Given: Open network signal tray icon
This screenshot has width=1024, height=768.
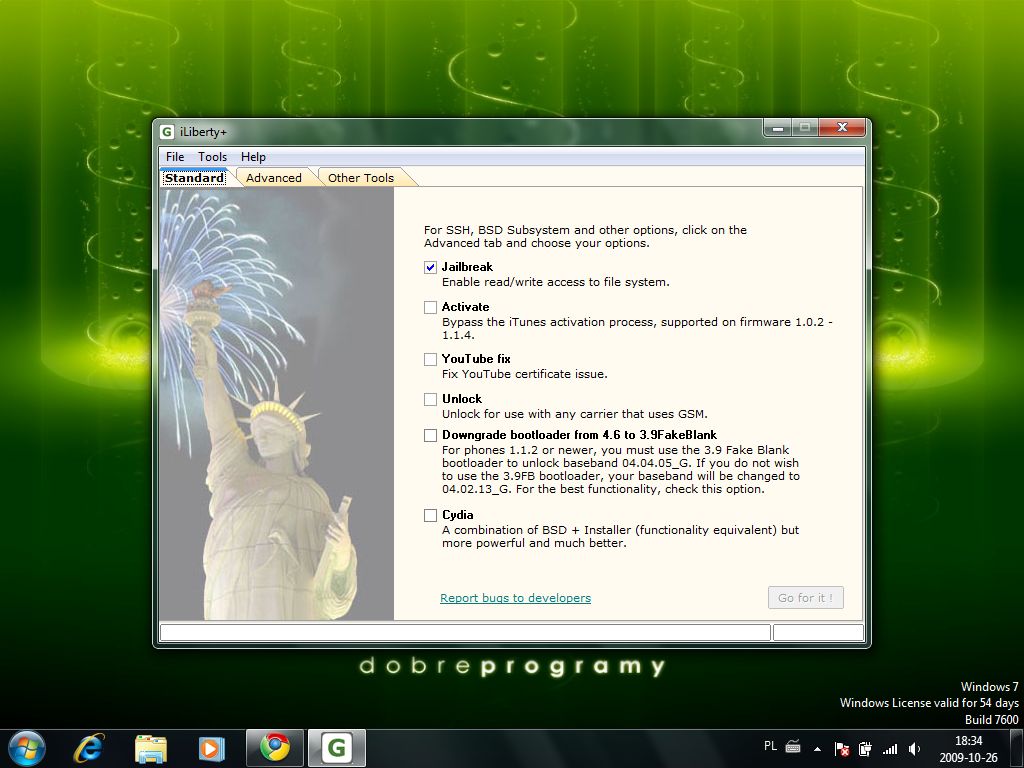Looking at the screenshot, I should (x=889, y=749).
